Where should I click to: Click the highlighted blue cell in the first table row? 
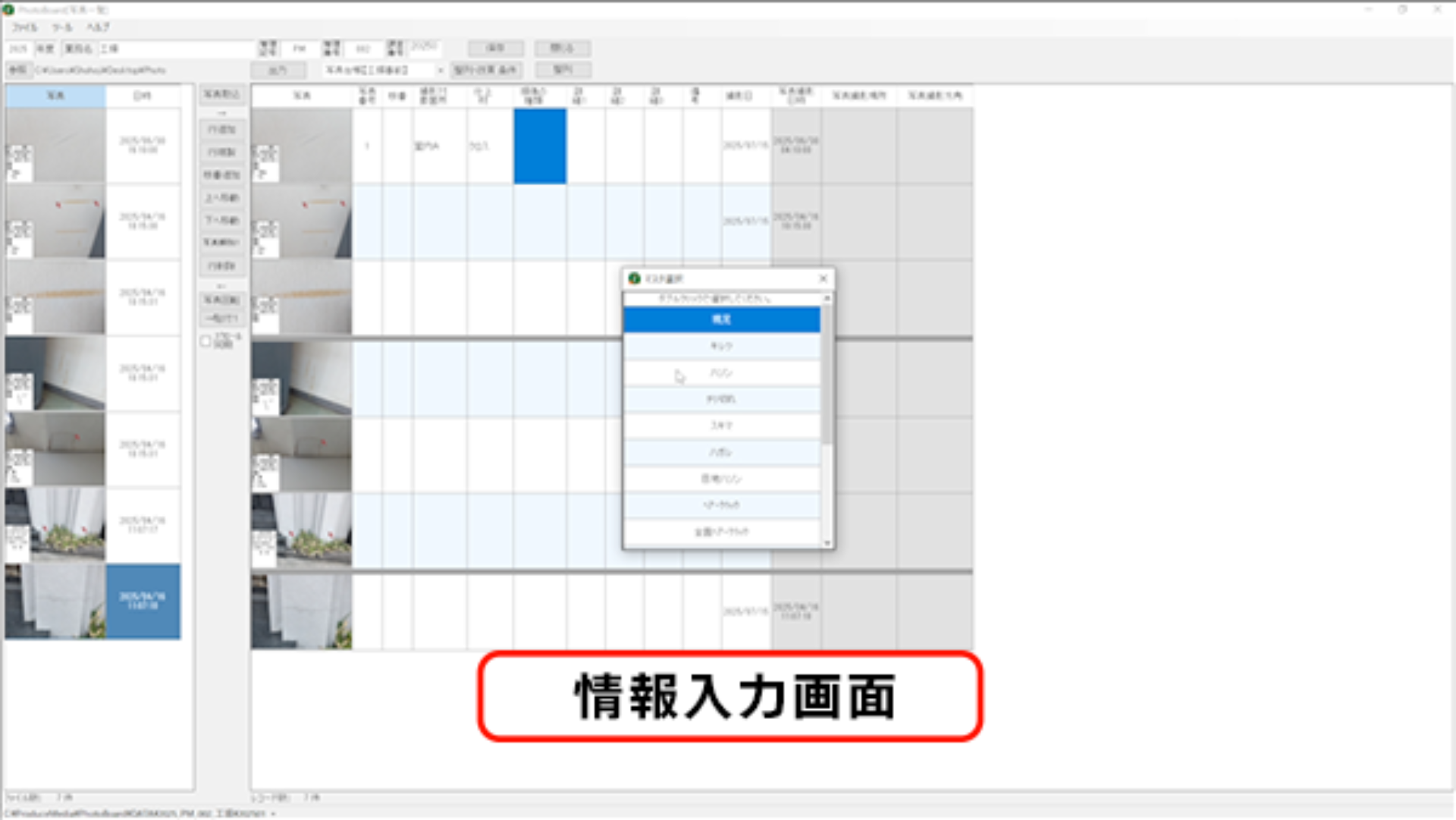[540, 146]
